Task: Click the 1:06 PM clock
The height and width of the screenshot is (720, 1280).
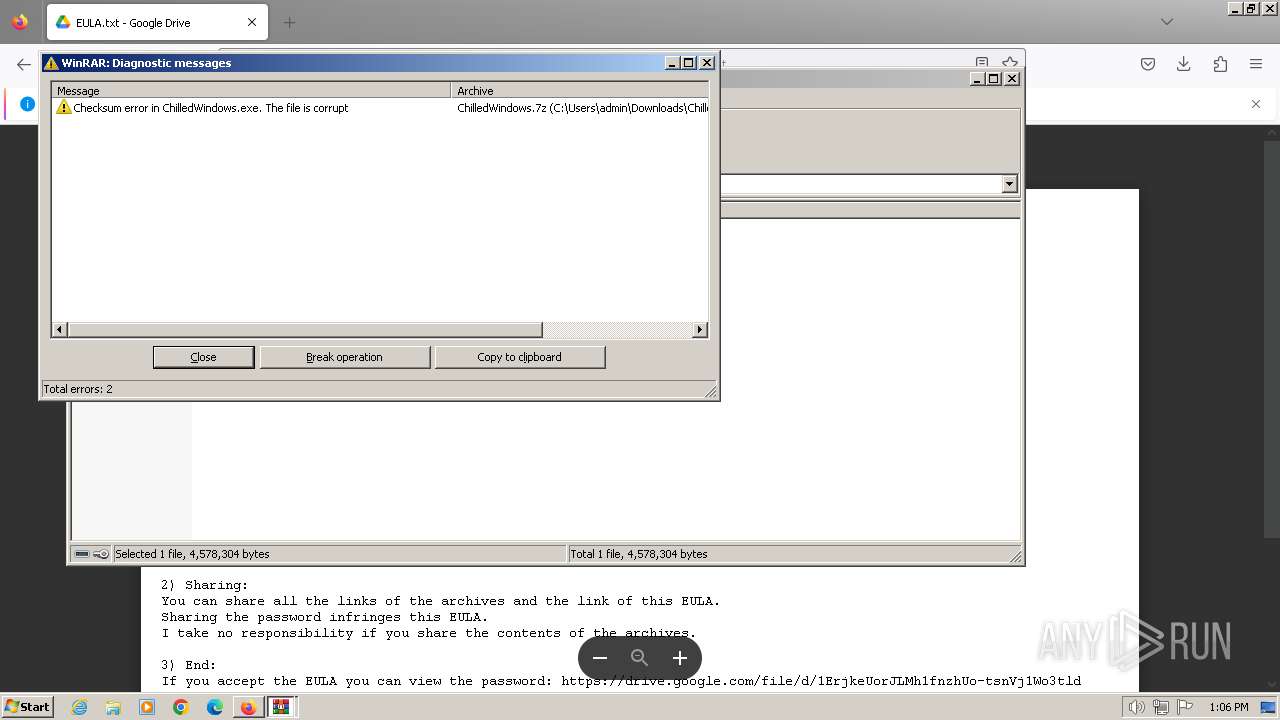Action: click(x=1228, y=707)
